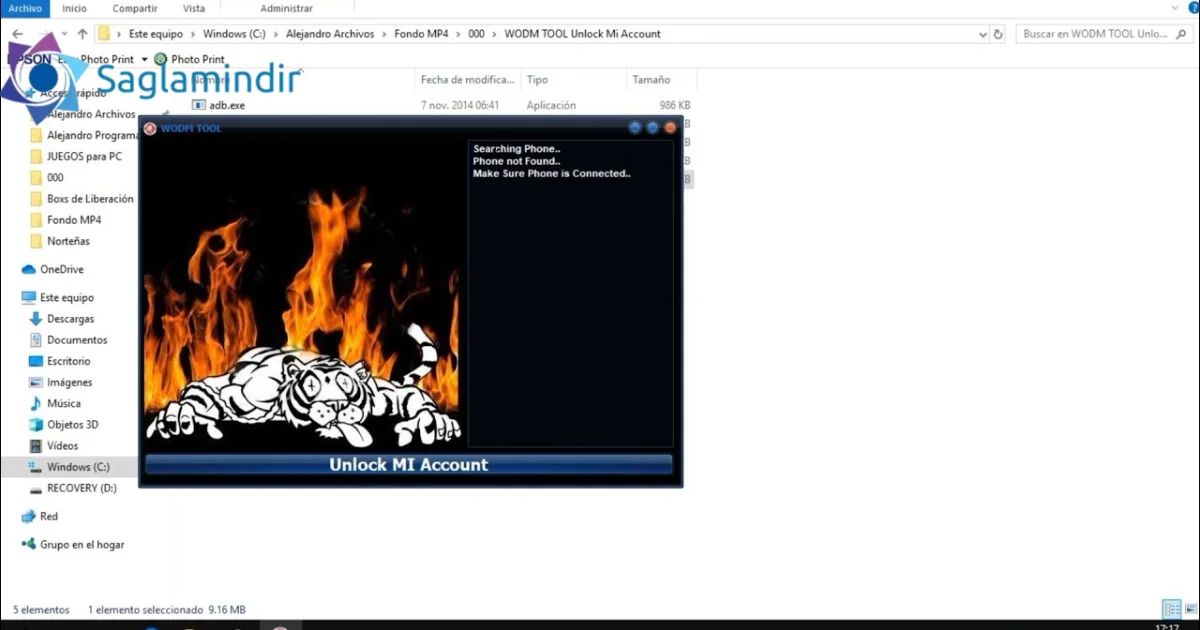Click the Música note icon

36,404
